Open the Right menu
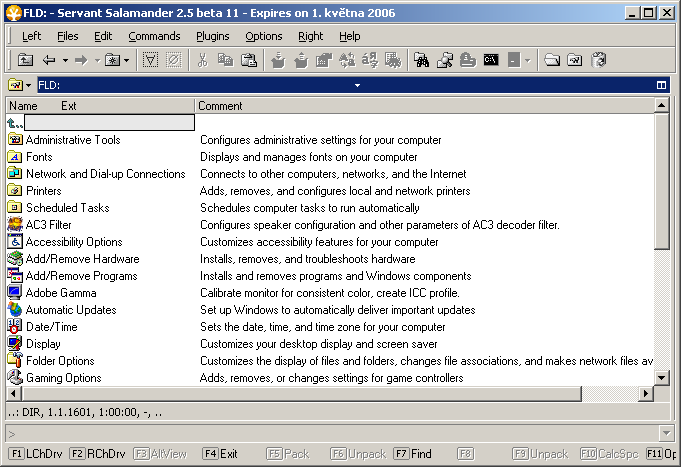 (x=311, y=36)
